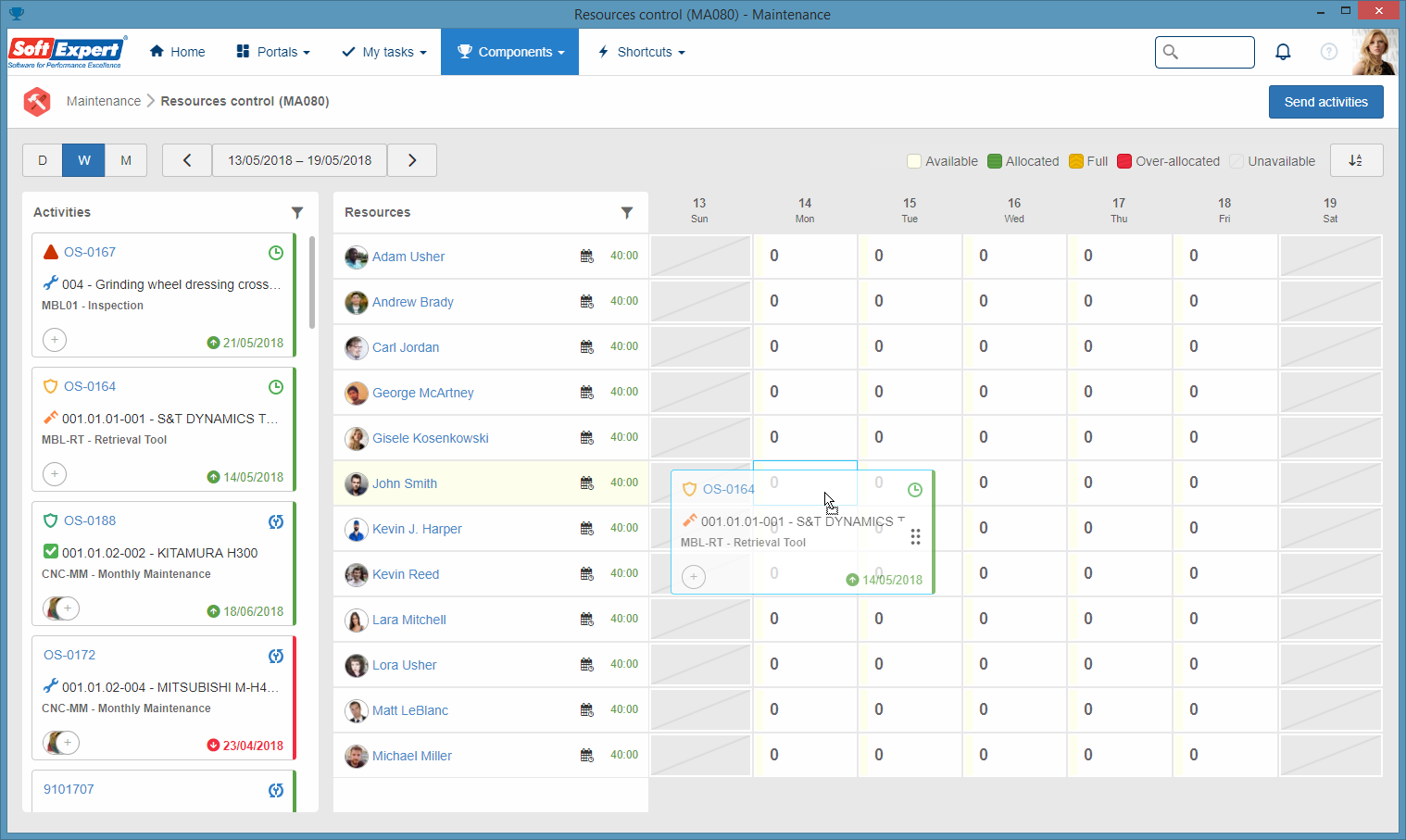Screen dimensions: 1406x840
Task: Expand the Portals dropdown menu
Action: tap(273, 52)
